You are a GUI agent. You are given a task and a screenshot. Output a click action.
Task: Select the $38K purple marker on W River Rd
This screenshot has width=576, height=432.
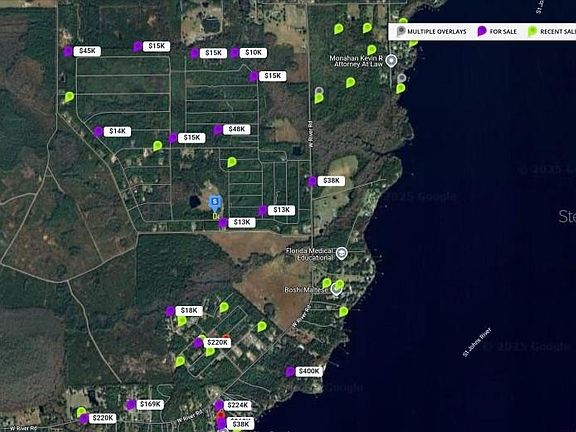point(312,181)
